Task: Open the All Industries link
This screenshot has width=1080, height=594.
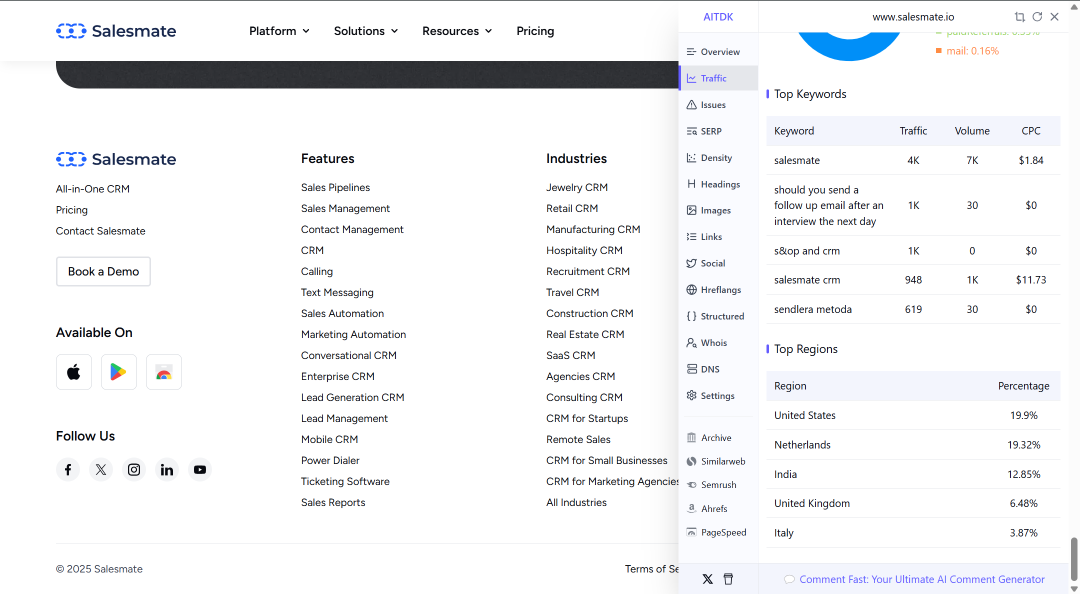Action: (x=576, y=502)
